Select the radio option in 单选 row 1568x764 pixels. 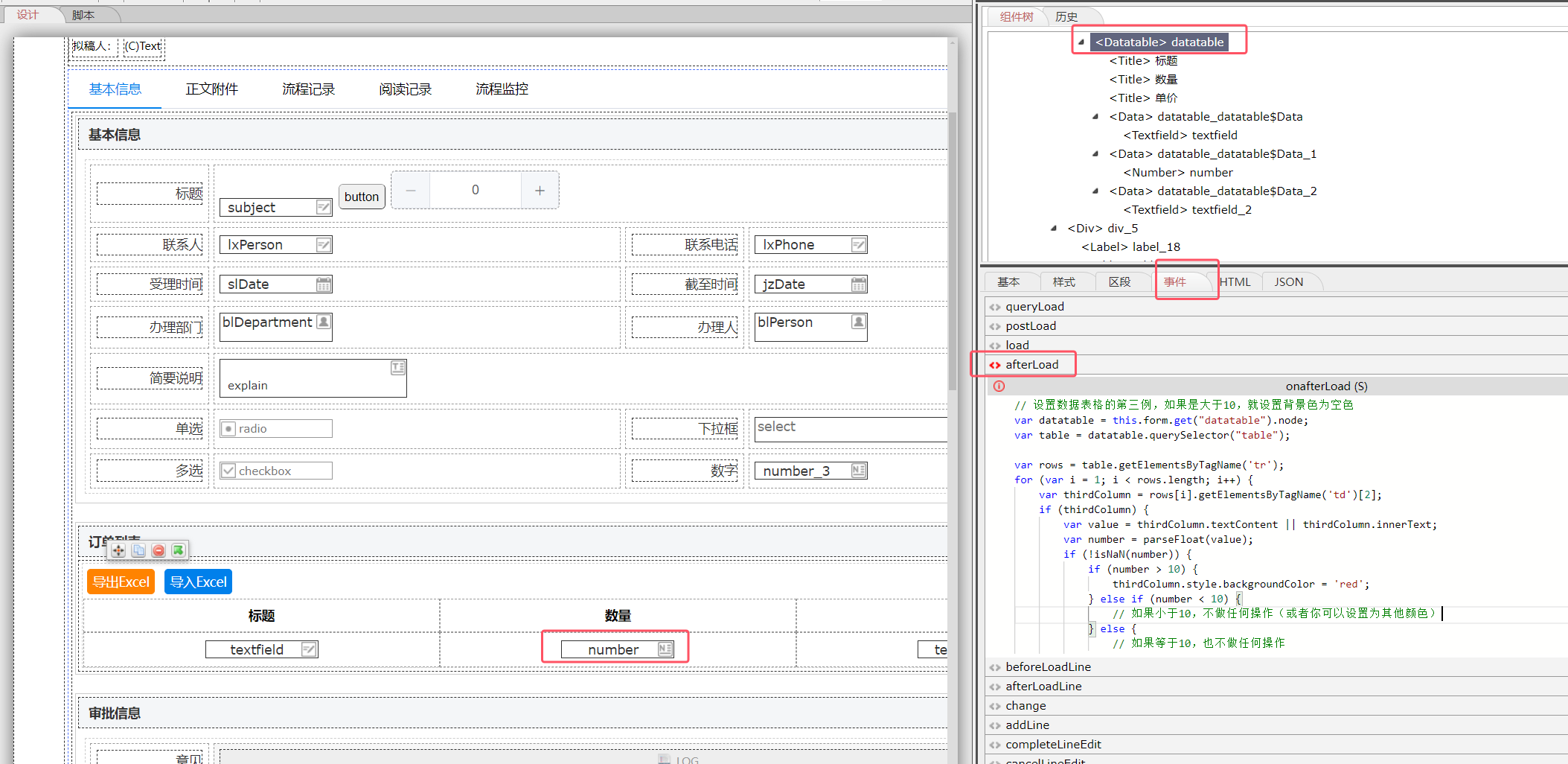[x=229, y=429]
